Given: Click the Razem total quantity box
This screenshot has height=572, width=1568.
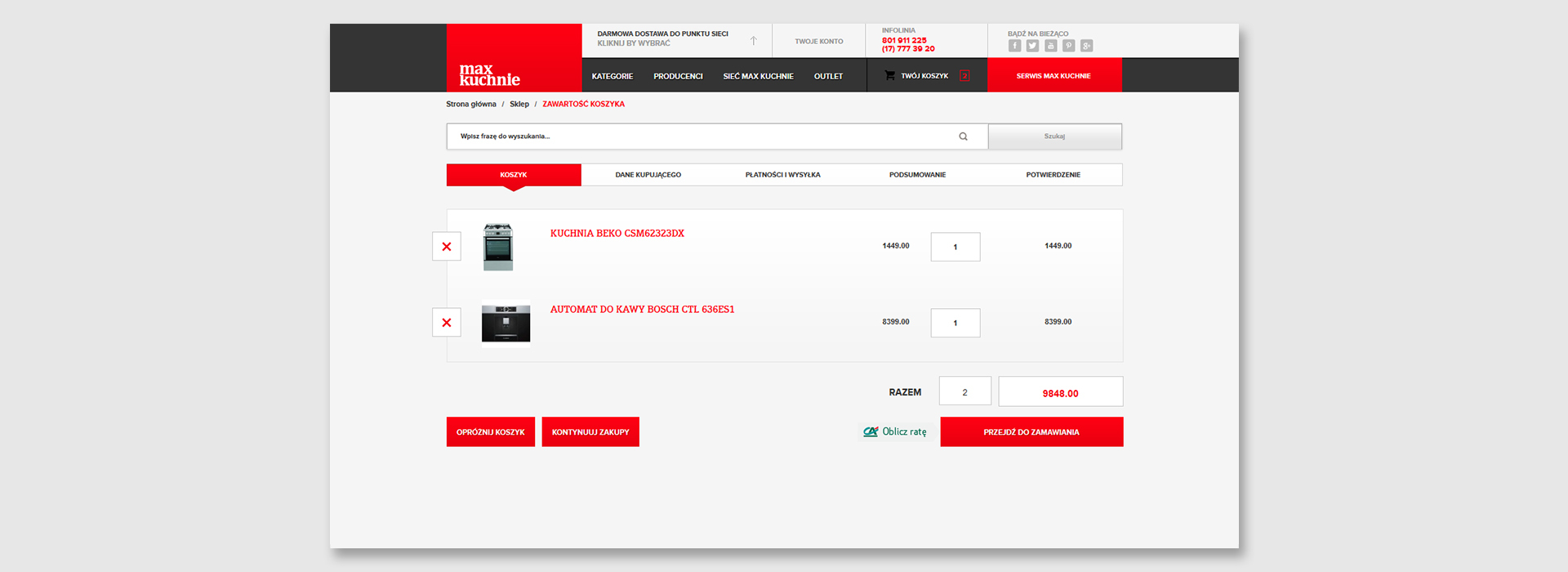Looking at the screenshot, I should [x=964, y=391].
